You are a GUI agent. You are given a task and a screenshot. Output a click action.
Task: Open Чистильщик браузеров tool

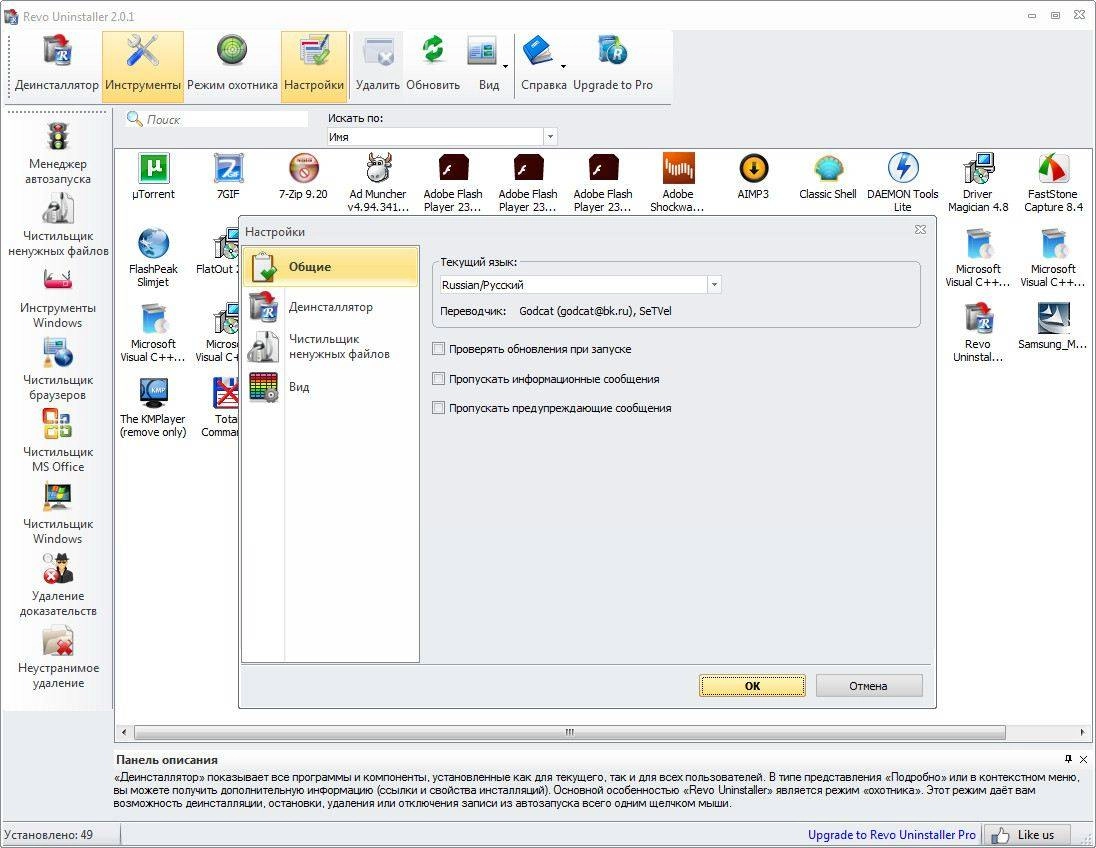pos(58,369)
